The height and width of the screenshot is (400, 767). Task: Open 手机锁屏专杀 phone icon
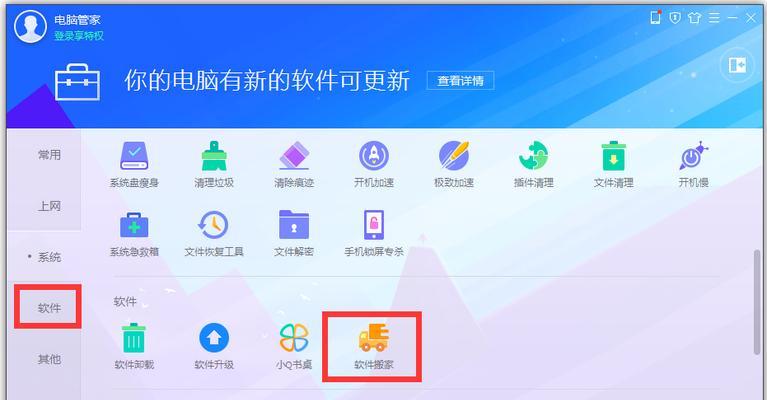[x=374, y=225]
